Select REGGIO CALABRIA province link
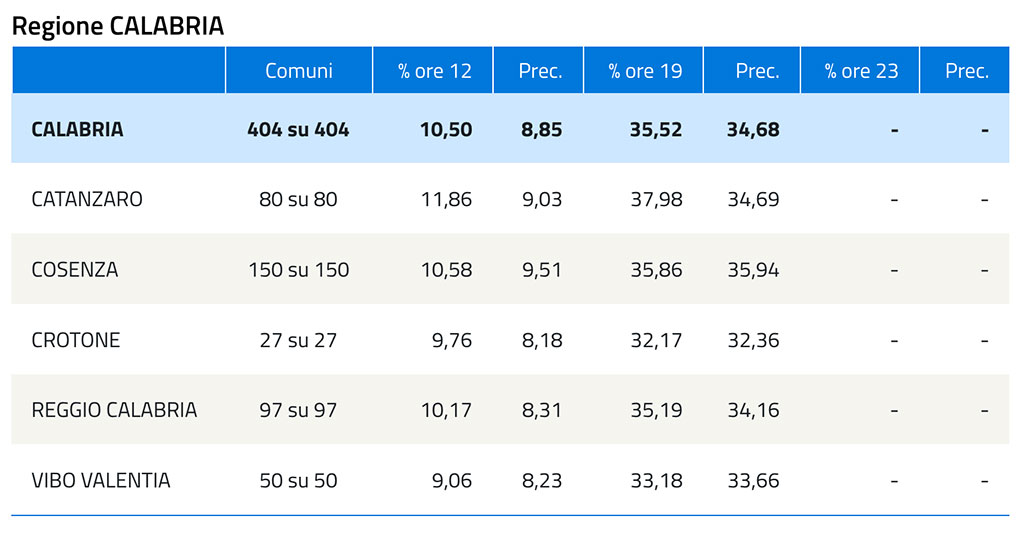The image size is (1024, 536). point(114,410)
